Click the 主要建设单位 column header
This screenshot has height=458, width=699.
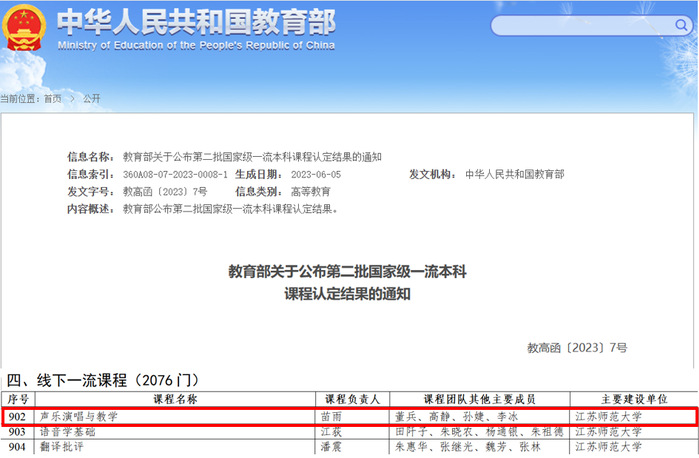(633, 399)
